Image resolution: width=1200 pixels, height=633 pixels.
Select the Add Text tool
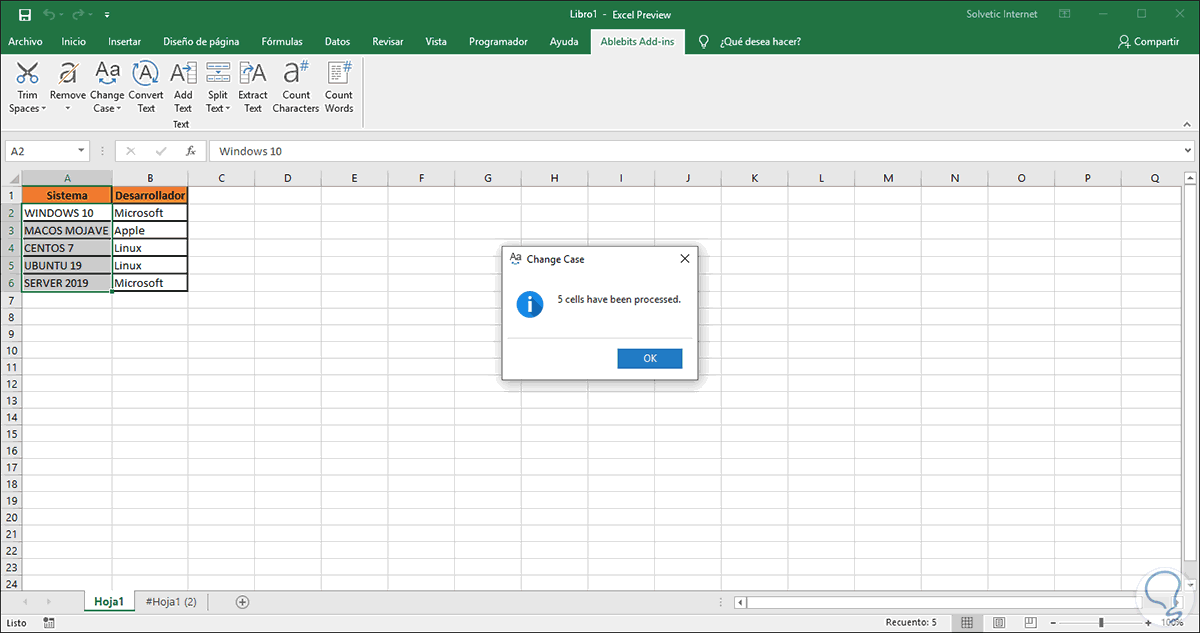(x=182, y=74)
